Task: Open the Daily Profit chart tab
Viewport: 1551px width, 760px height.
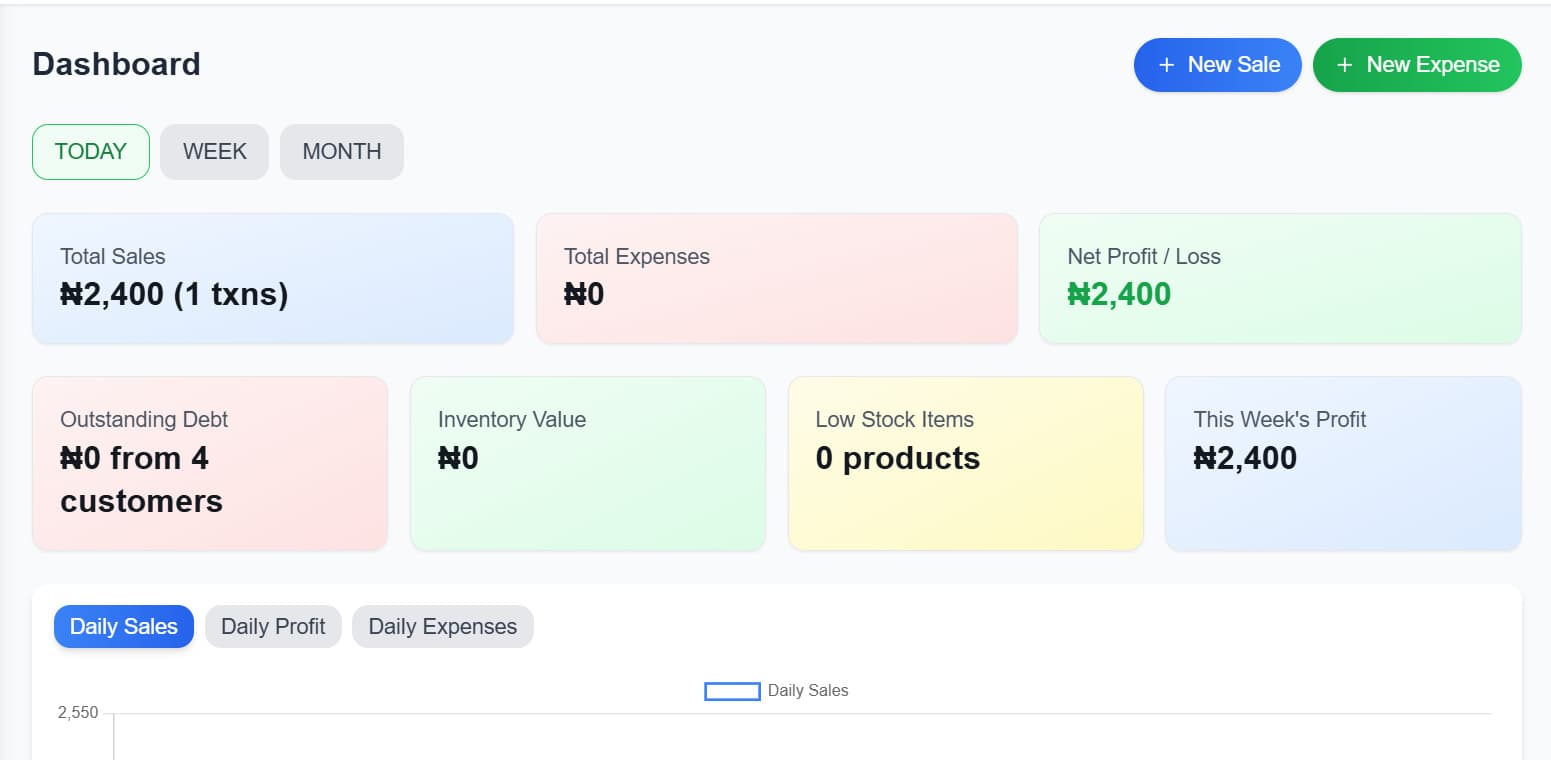Action: click(x=273, y=626)
